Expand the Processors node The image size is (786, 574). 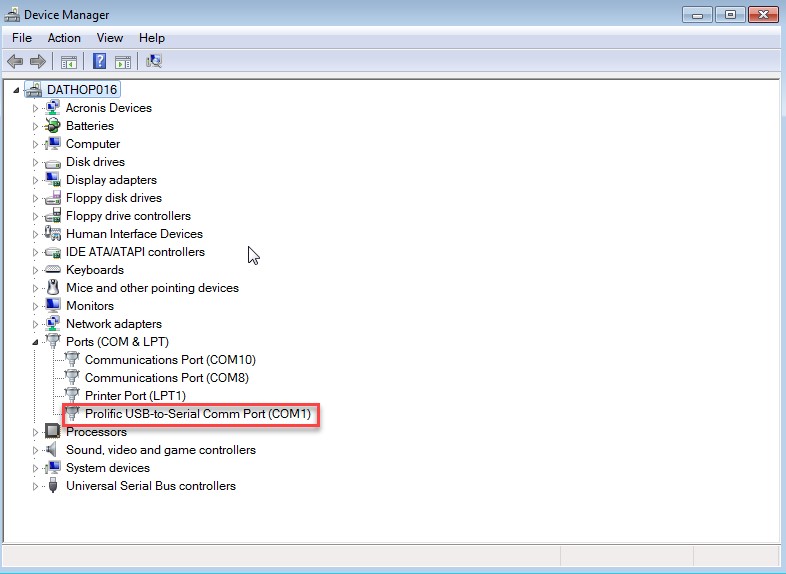(x=35, y=432)
